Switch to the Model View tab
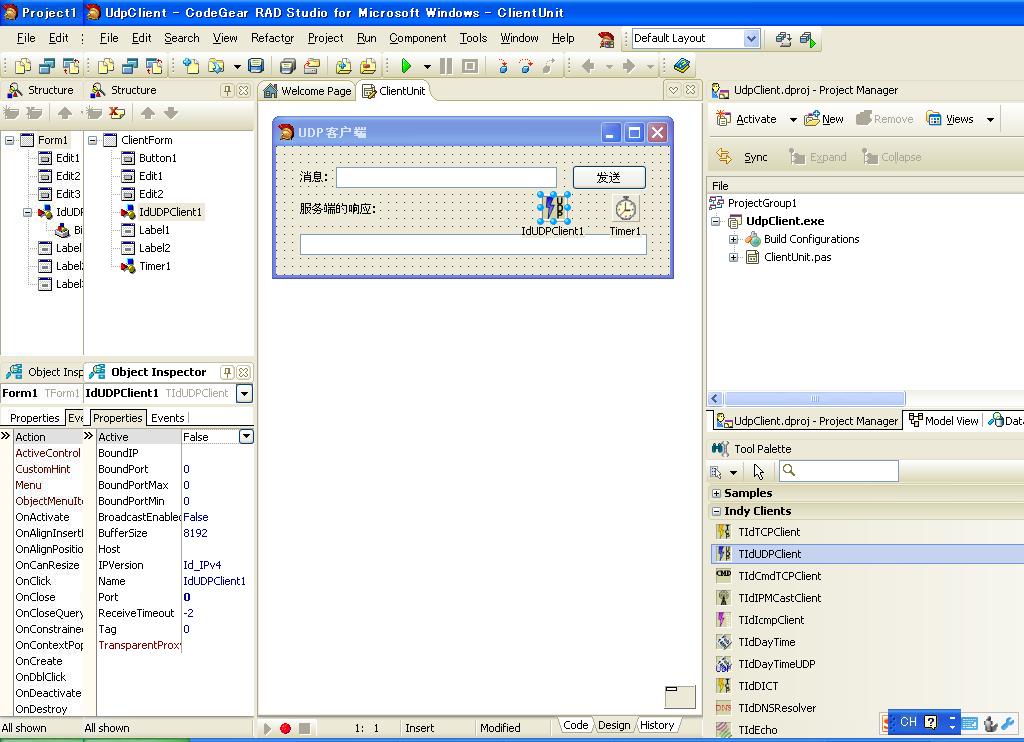This screenshot has width=1024, height=742. [x=944, y=421]
